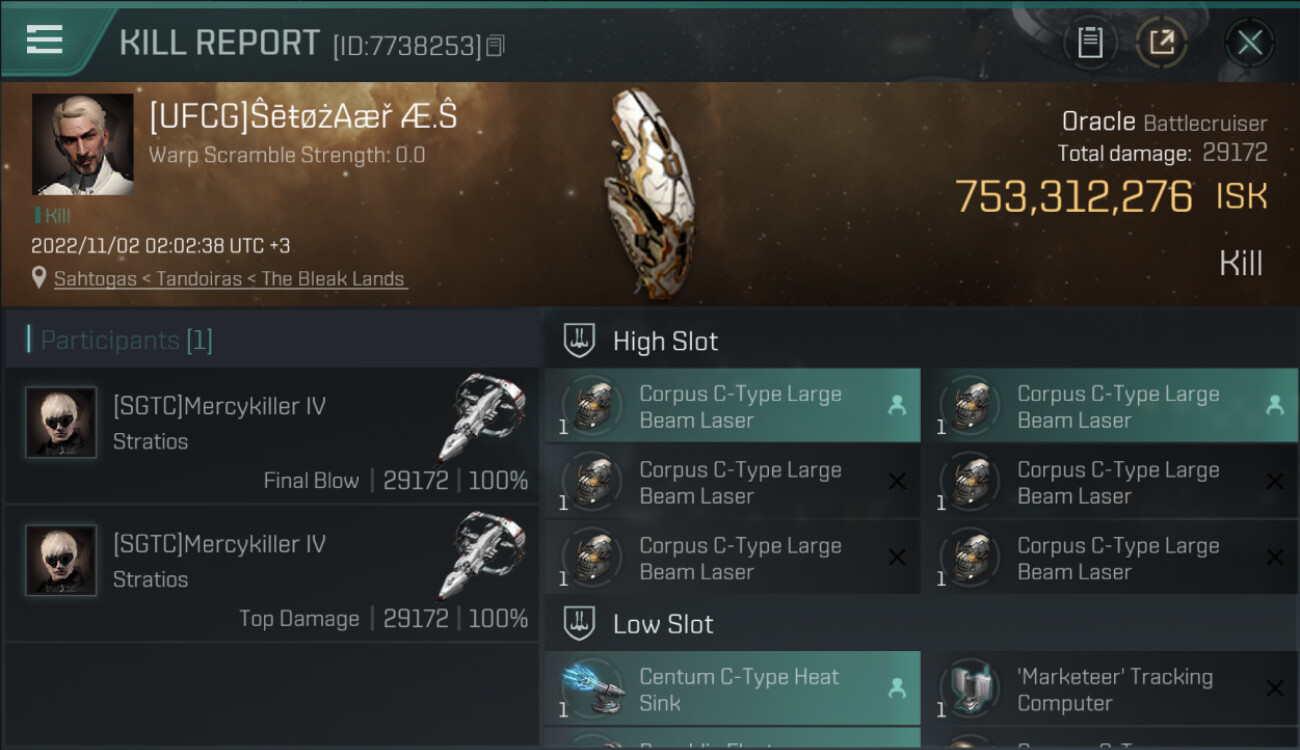Screen dimensions: 1300x750
Task: Select Stratios ship icon in Top Damage row
Action: [x=482, y=555]
